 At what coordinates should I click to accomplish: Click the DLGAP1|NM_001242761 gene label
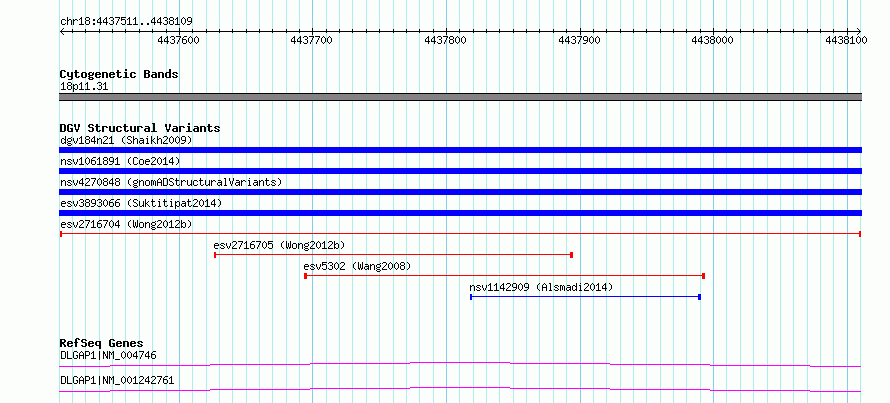pos(117,380)
